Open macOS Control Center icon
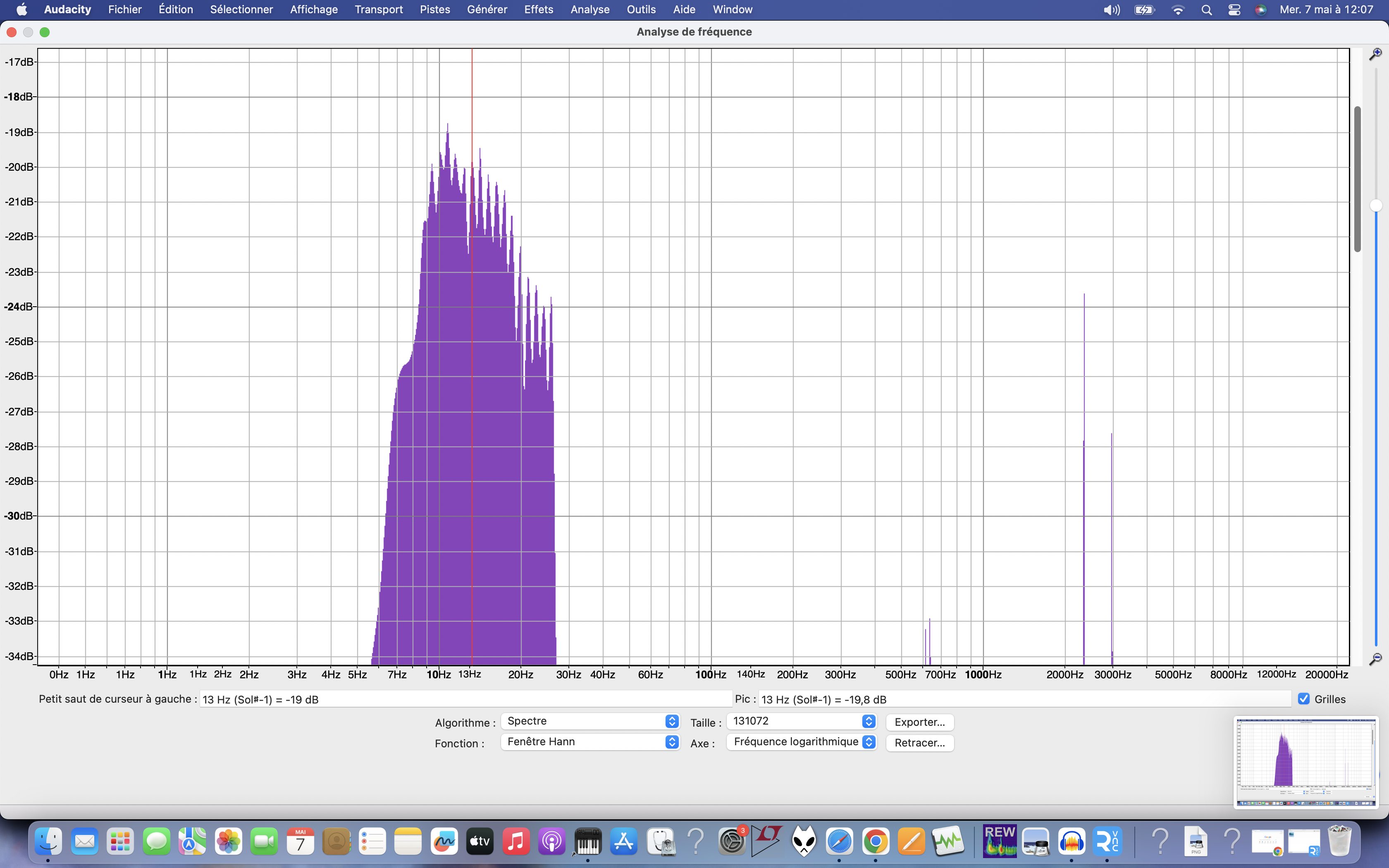The height and width of the screenshot is (868, 1389). point(1234,10)
